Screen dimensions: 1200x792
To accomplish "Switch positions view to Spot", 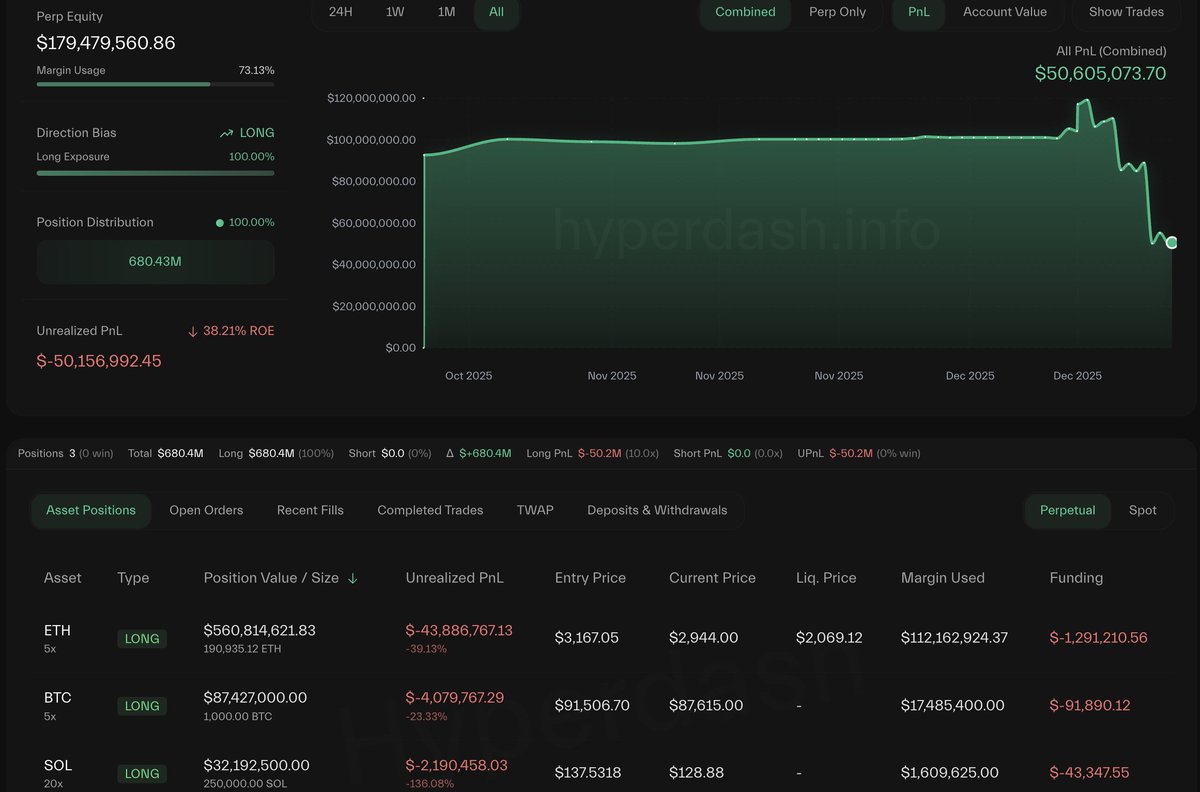I will tap(1142, 510).
